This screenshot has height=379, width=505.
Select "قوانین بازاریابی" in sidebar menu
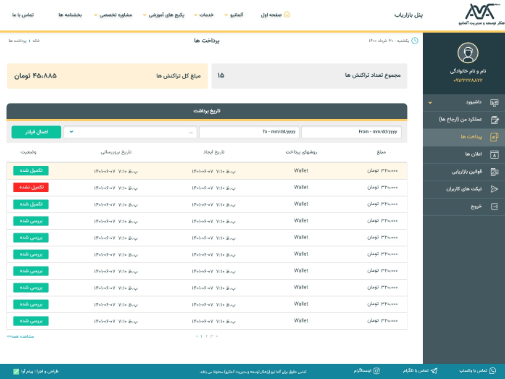point(467,172)
